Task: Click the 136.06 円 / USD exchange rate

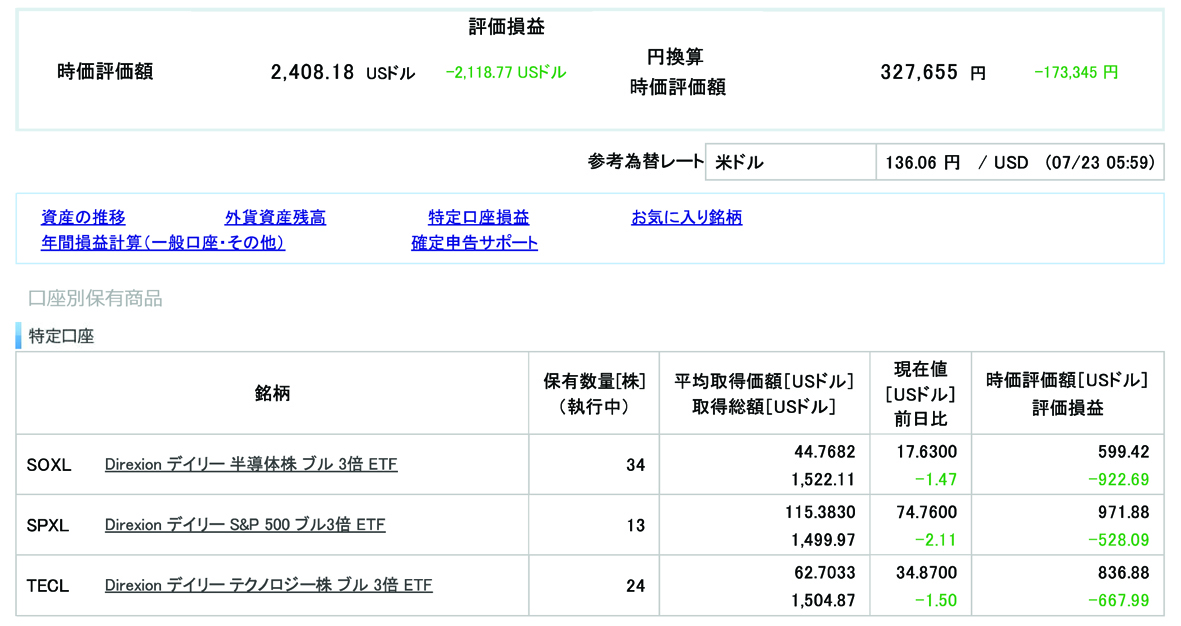Action: coord(1020,163)
